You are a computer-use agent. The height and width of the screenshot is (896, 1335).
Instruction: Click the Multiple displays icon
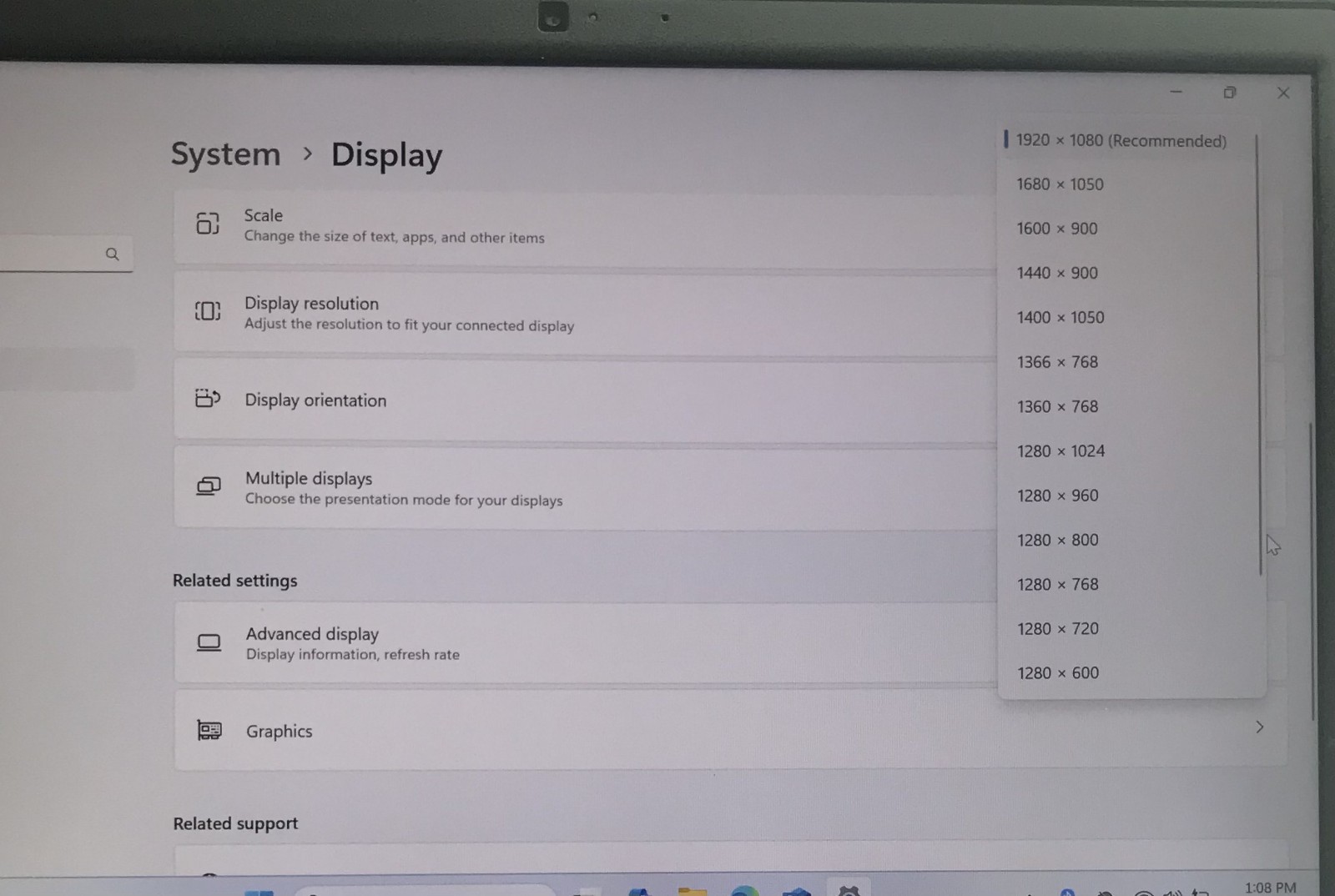(209, 486)
